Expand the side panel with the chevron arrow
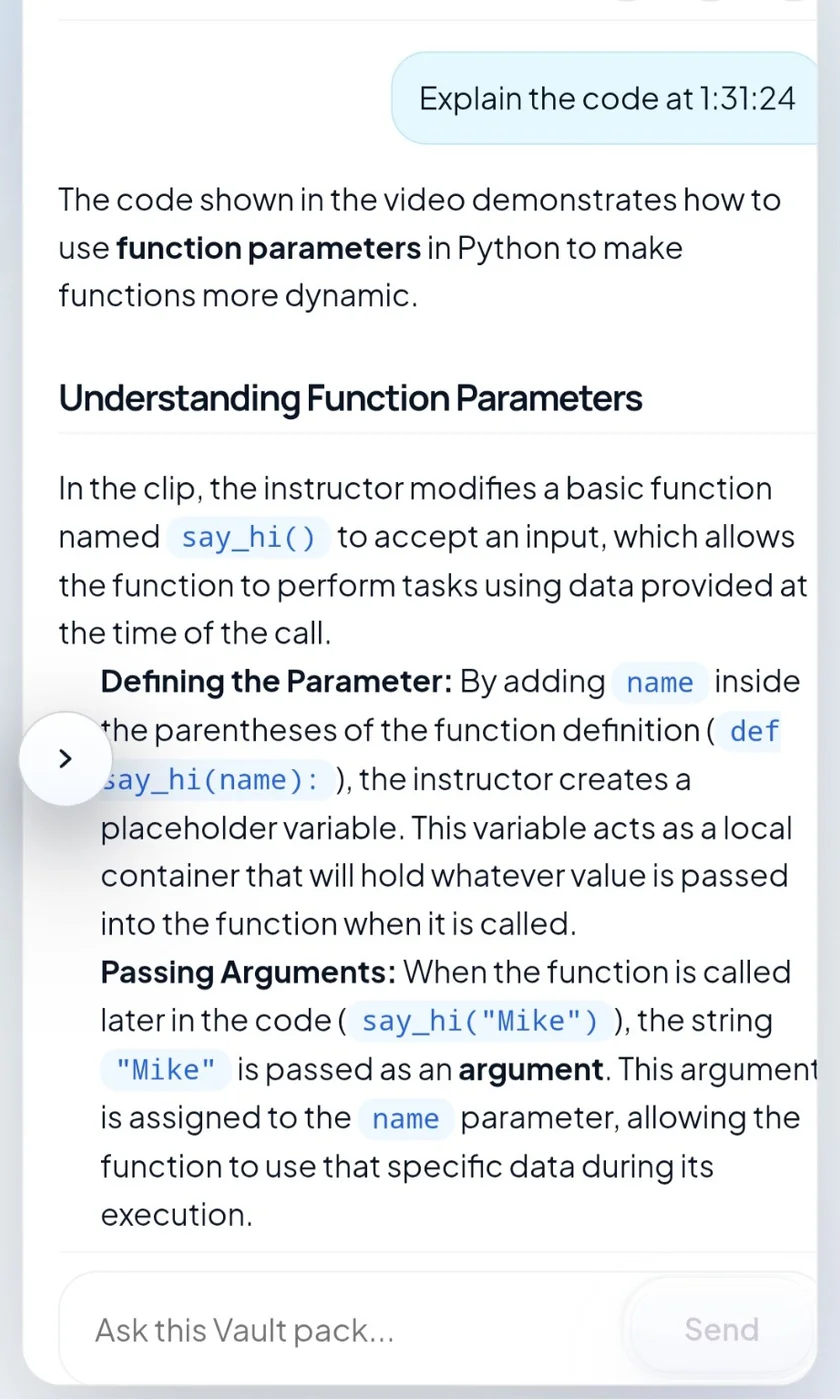840x1400 pixels. 66,758
